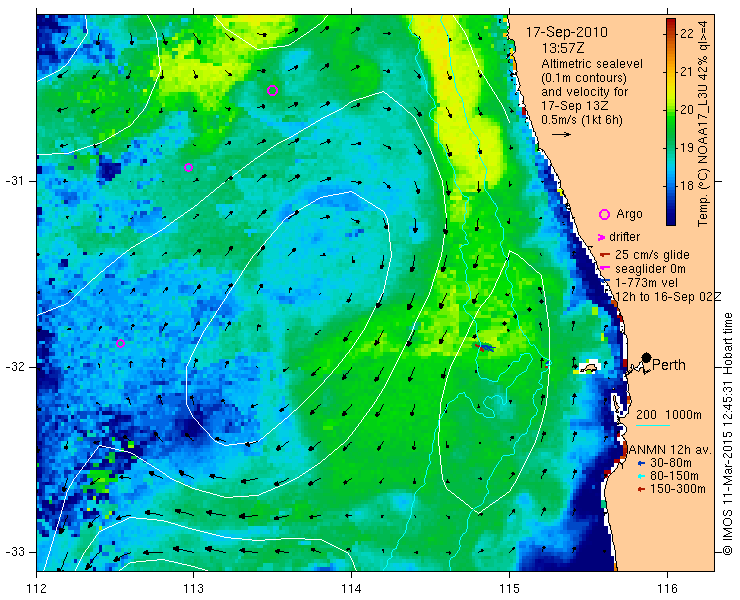Viewport: 740px width, 600px height.
Task: Click the Argo legend circle symbol
Action: 605,214
